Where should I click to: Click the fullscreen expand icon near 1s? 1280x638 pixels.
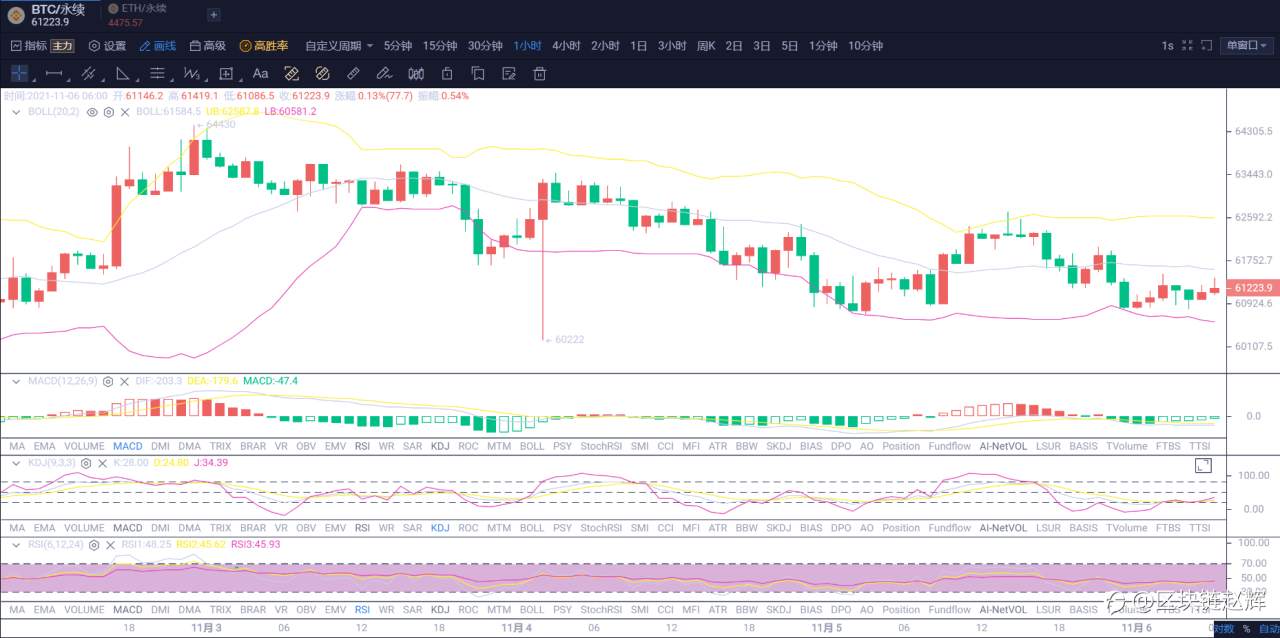pyautogui.click(x=1187, y=46)
